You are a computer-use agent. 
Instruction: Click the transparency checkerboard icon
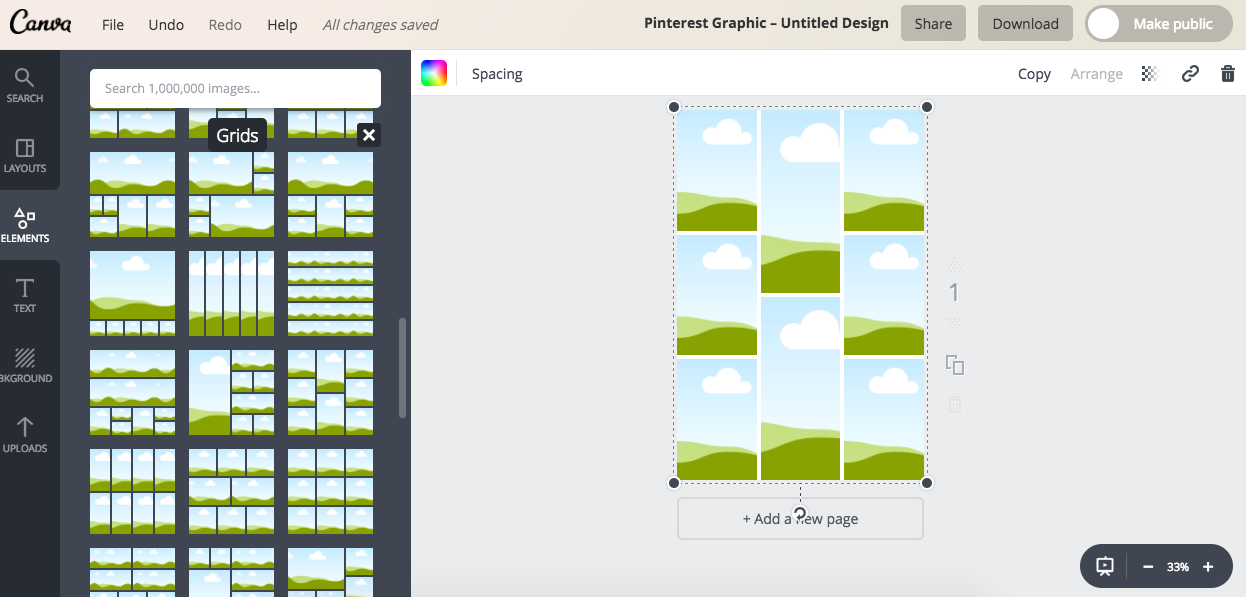(1150, 73)
